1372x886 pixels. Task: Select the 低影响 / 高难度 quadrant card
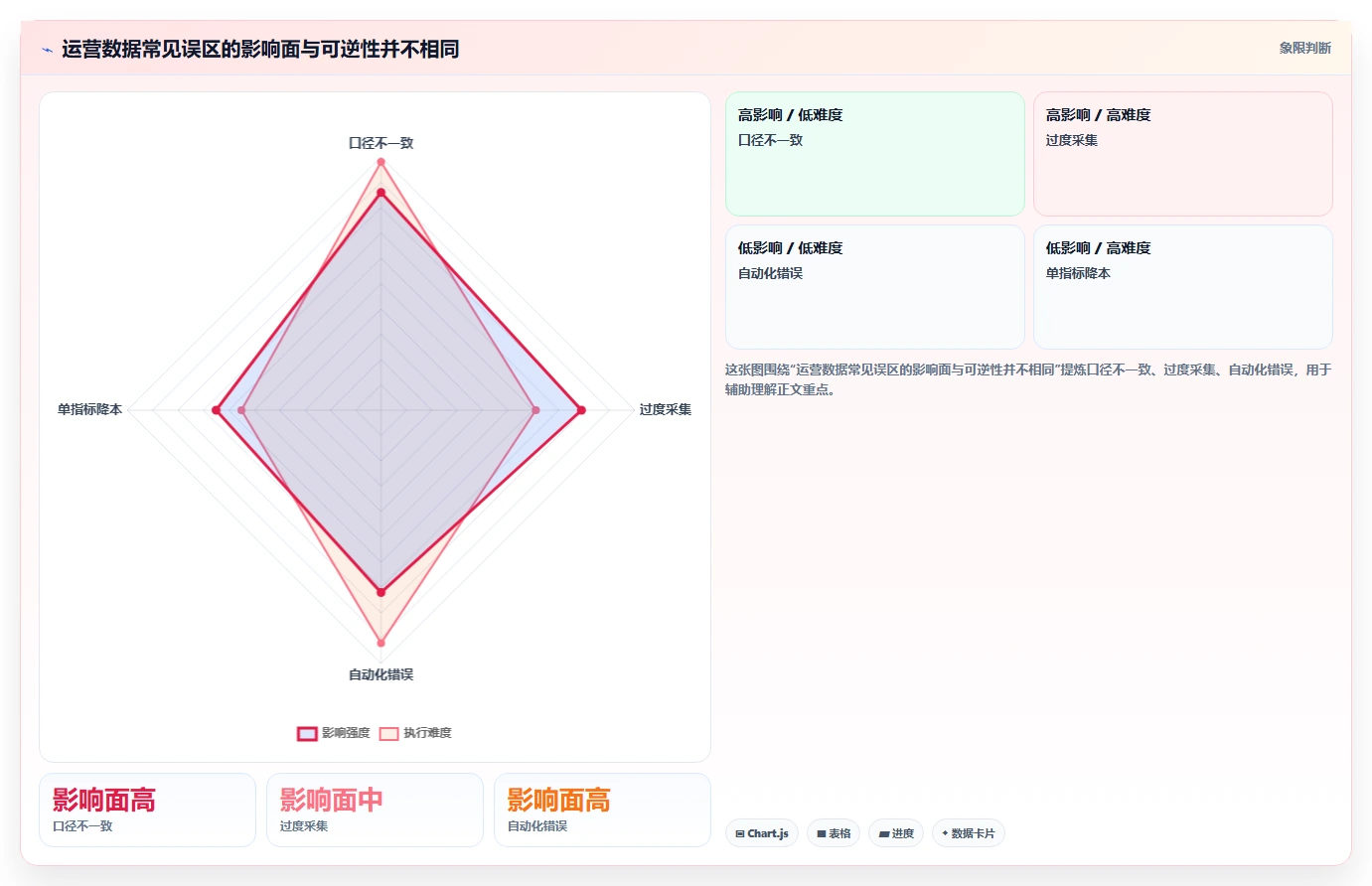(x=1183, y=287)
